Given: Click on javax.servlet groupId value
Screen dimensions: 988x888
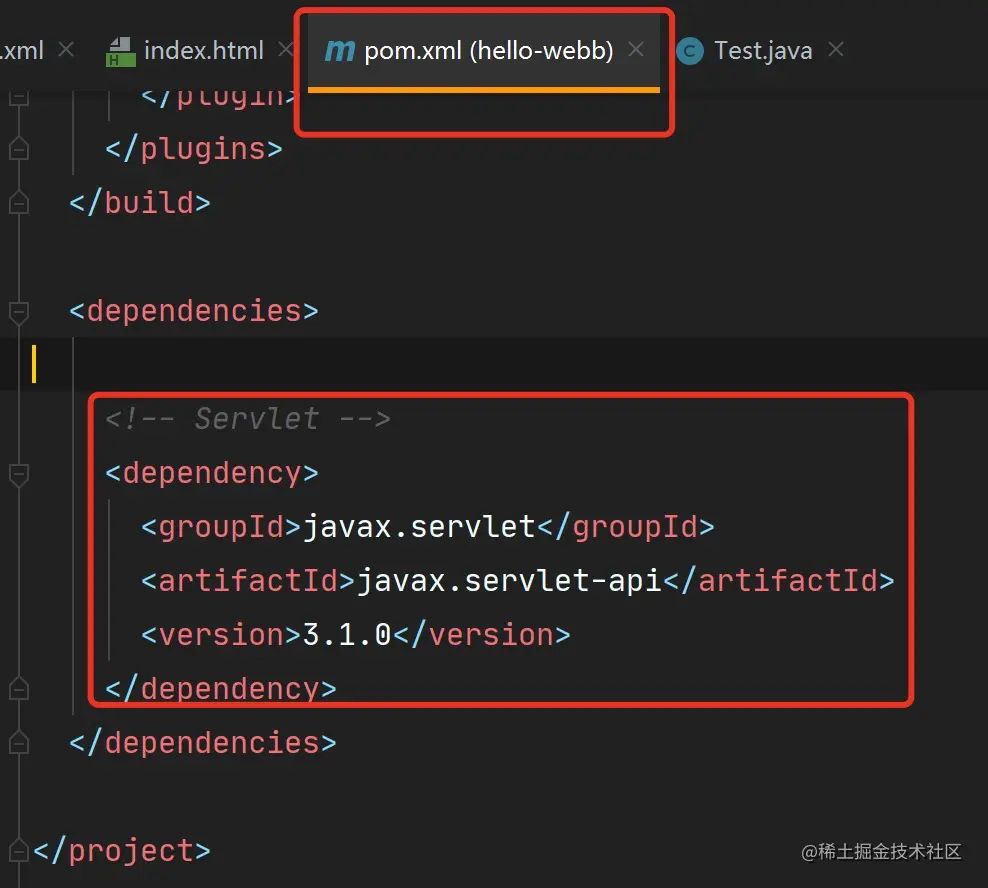Looking at the screenshot, I should (419, 527).
